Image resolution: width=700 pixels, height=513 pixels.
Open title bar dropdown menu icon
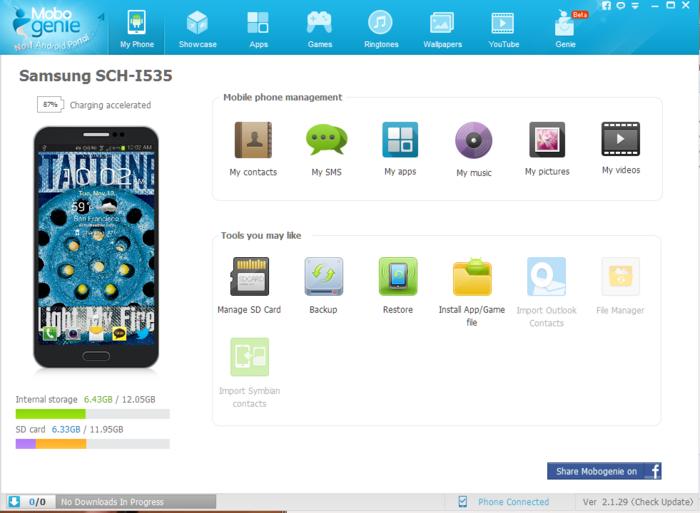635,5
